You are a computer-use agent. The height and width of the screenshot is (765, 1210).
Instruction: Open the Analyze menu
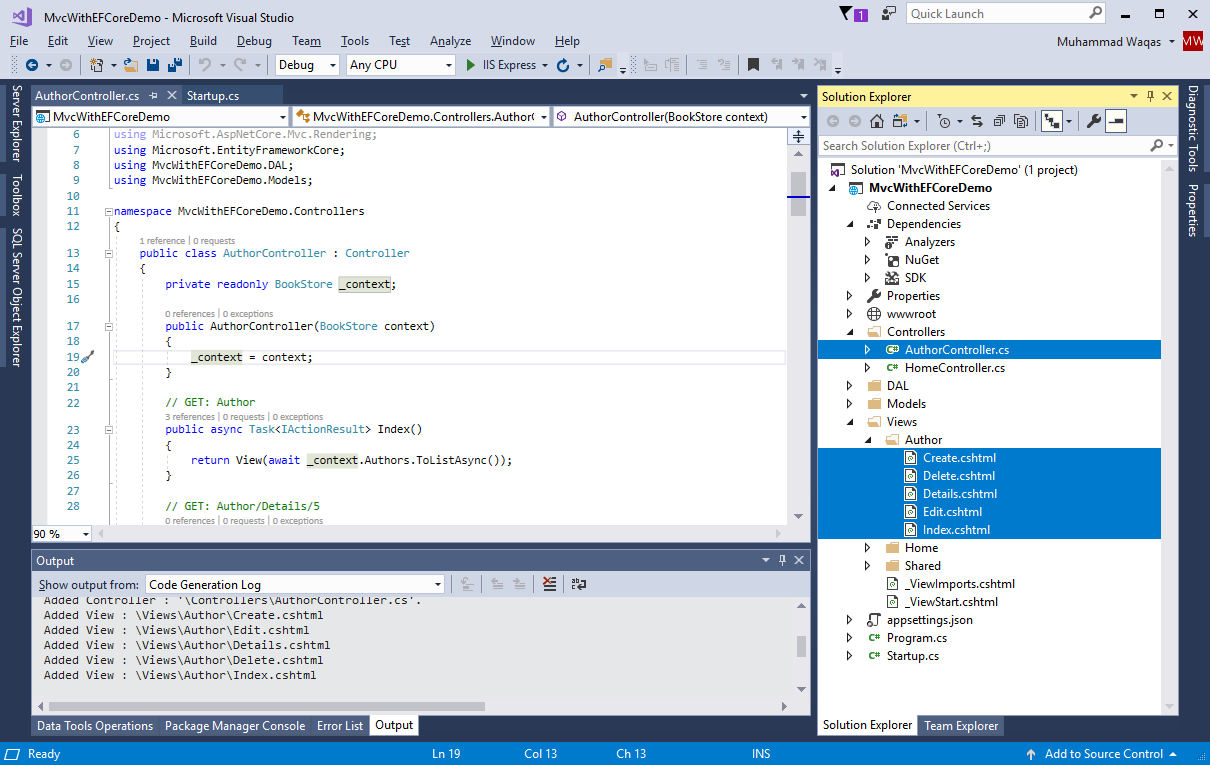450,41
